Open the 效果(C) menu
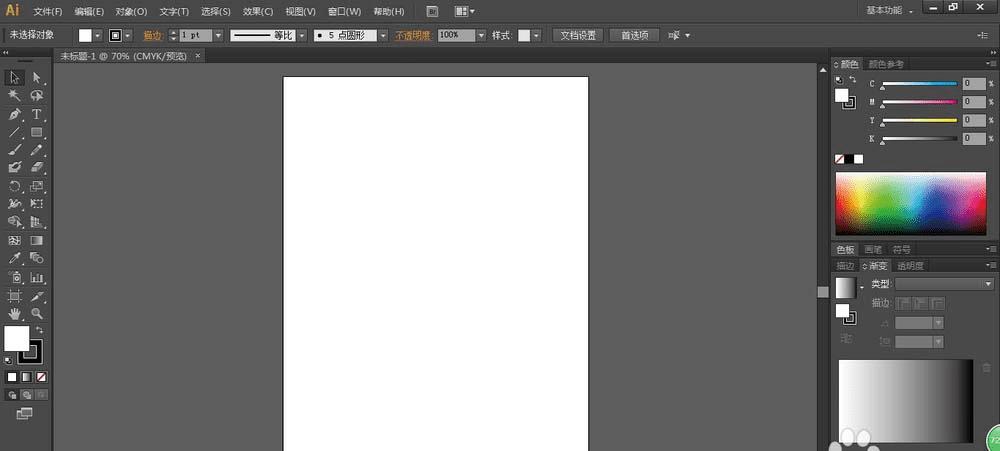Image resolution: width=1000 pixels, height=451 pixels. [258, 11]
